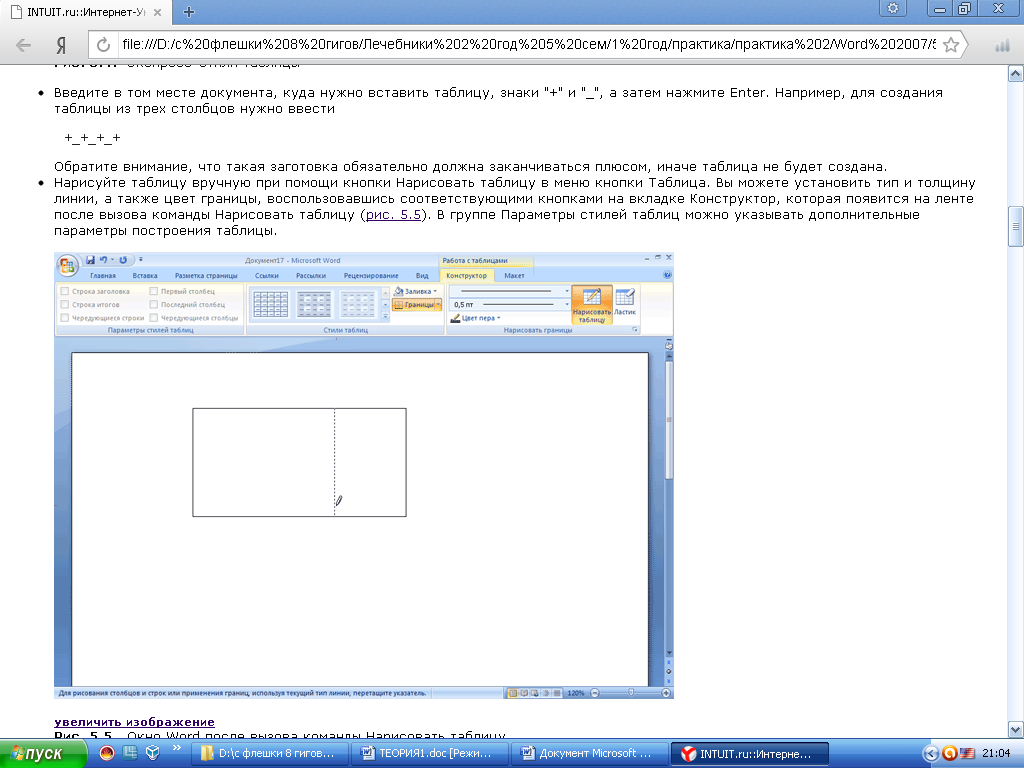Open the Цвет пера pen color dropdown
This screenshot has height=768, width=1024.
tap(475, 318)
